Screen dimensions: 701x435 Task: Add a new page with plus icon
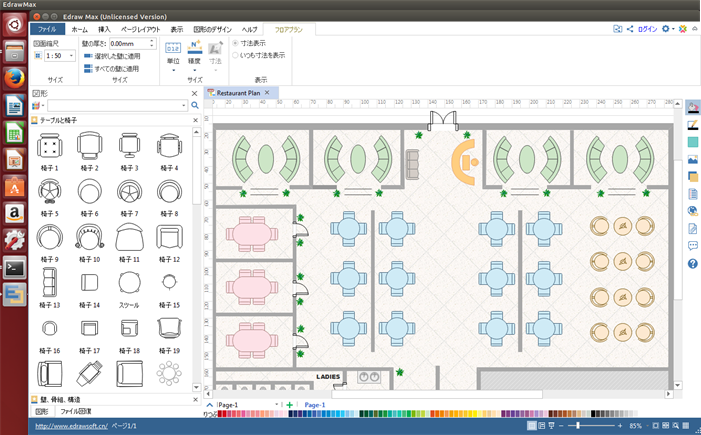tap(290, 405)
